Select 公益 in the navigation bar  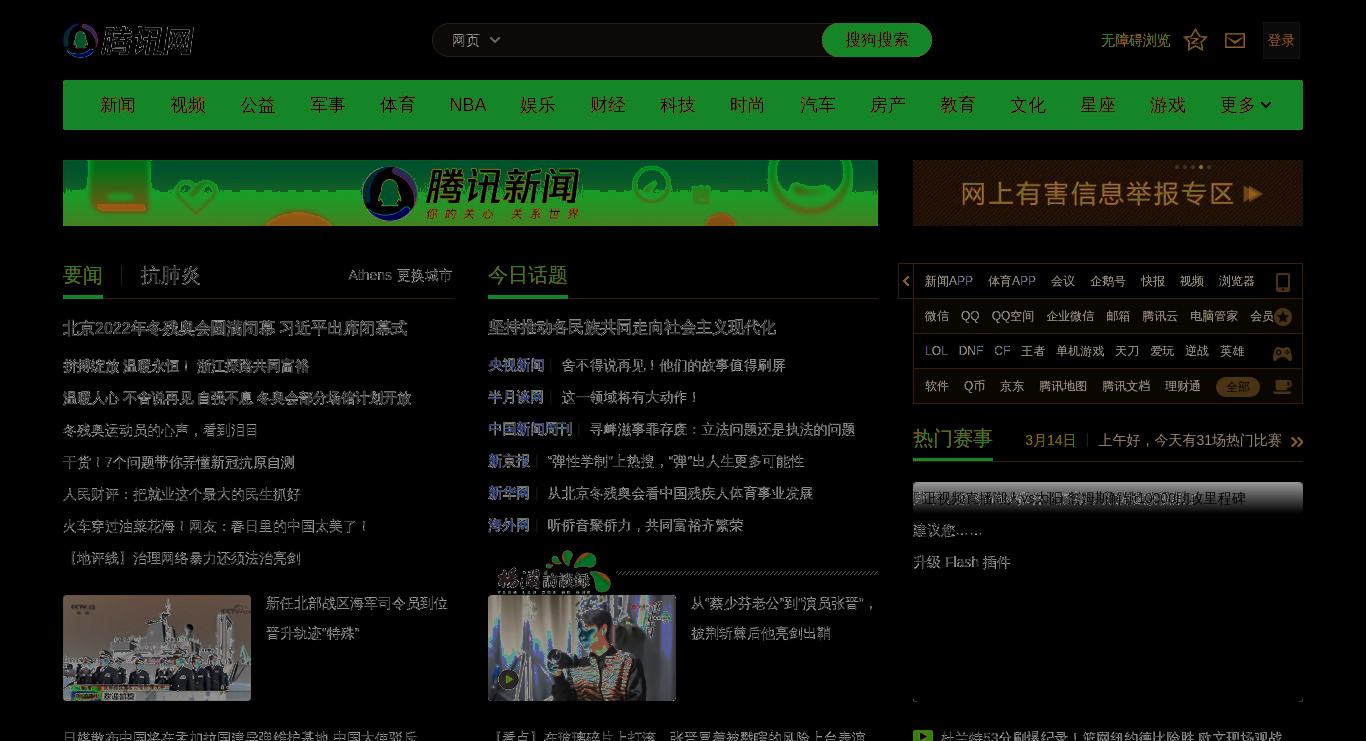point(258,105)
